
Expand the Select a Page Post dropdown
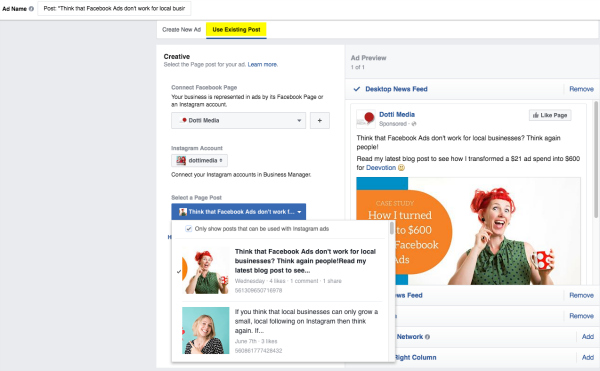pyautogui.click(x=238, y=212)
